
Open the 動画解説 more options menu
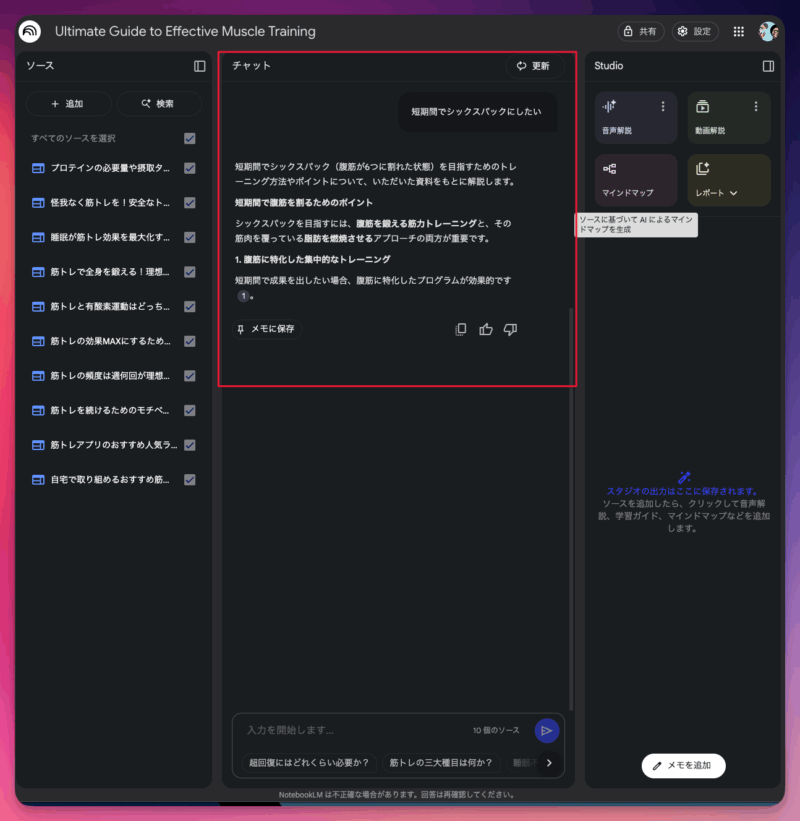tap(755, 106)
